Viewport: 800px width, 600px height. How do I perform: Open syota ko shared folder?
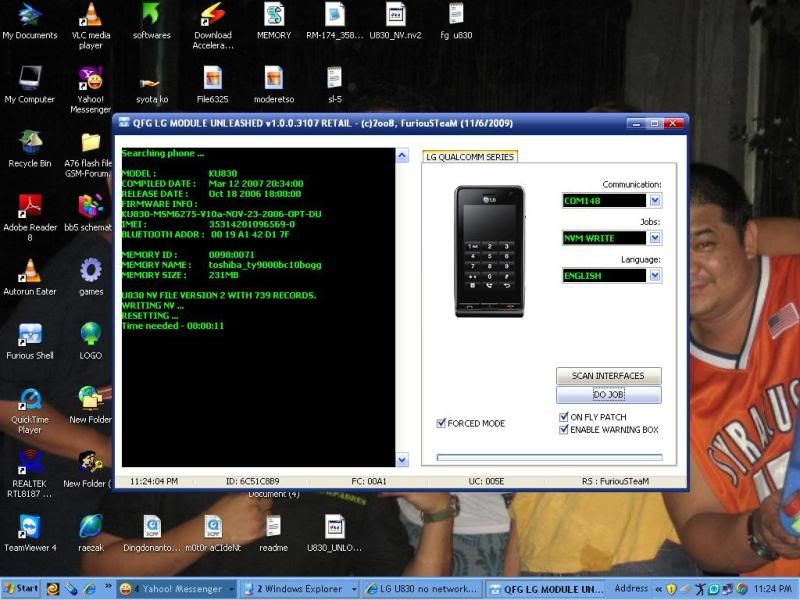pyautogui.click(x=152, y=90)
